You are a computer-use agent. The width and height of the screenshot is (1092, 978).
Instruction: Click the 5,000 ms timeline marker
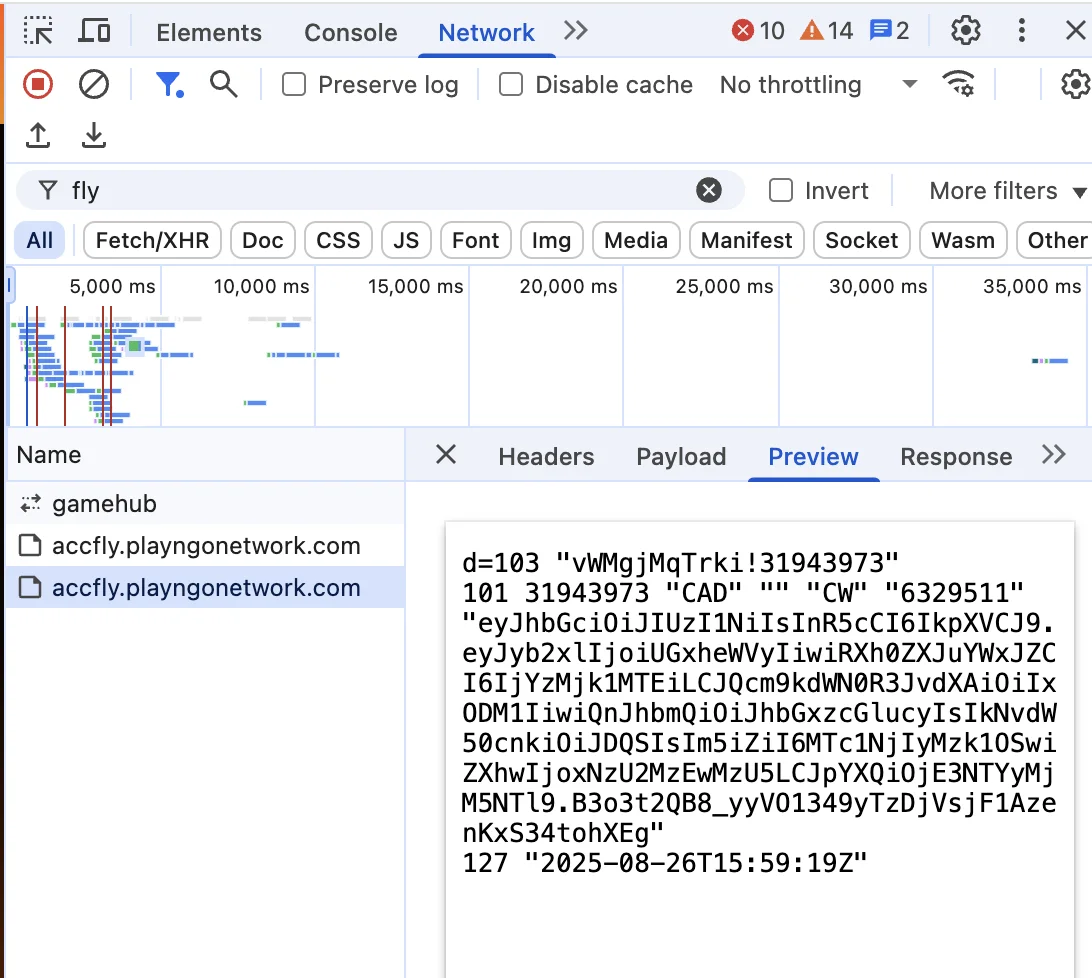pos(112,286)
